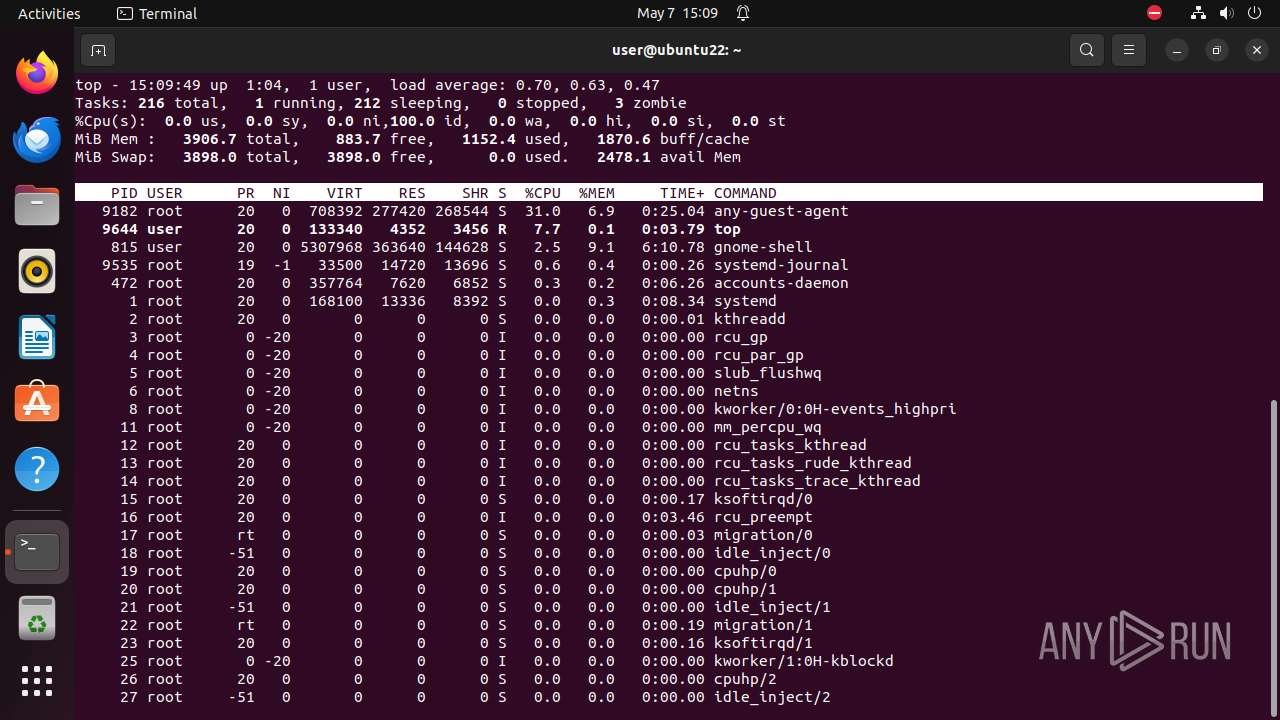This screenshot has height=720, width=1280.
Task: Click the migration/0 process name
Action: tap(763, 535)
